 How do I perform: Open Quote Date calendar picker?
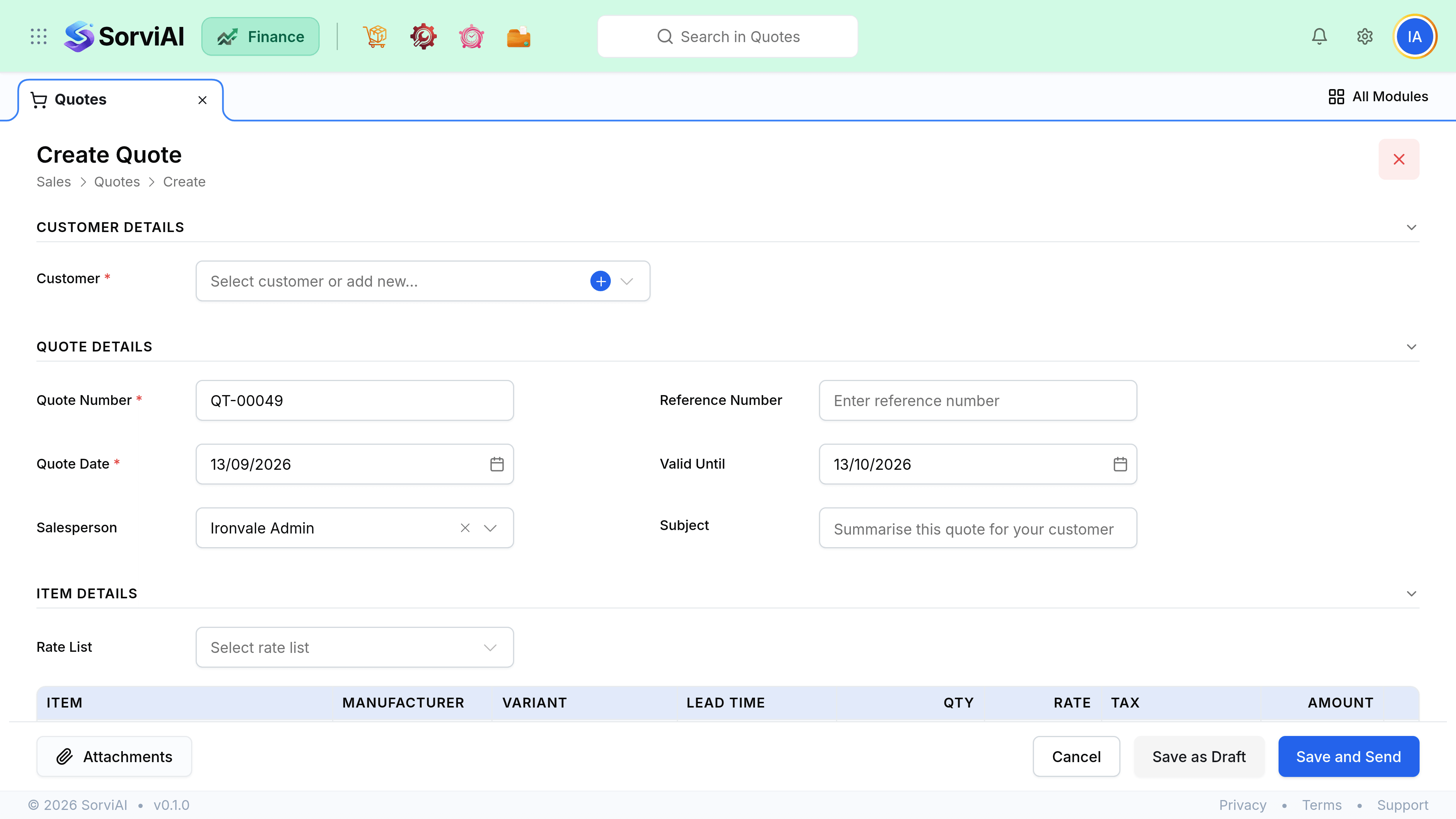pos(497,464)
